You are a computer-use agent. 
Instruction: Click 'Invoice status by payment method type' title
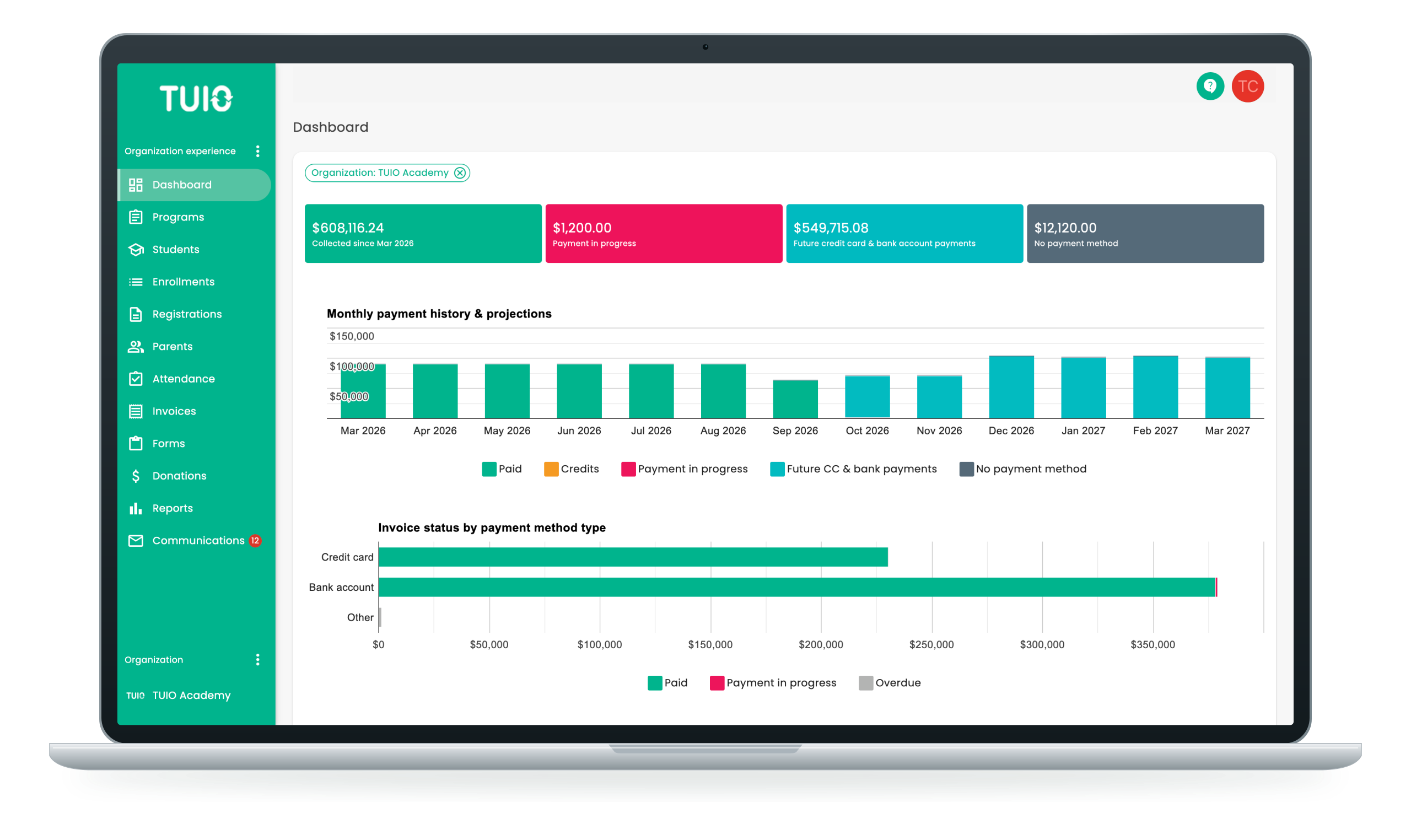[x=491, y=527]
